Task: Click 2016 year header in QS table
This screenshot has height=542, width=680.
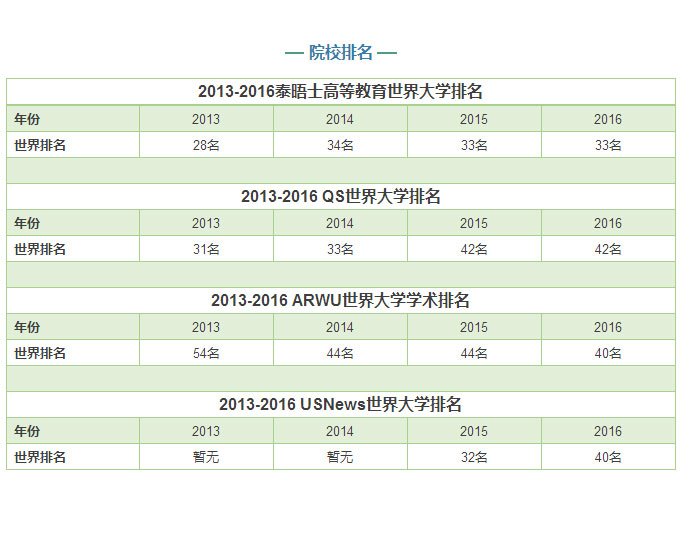Action: click(x=608, y=223)
